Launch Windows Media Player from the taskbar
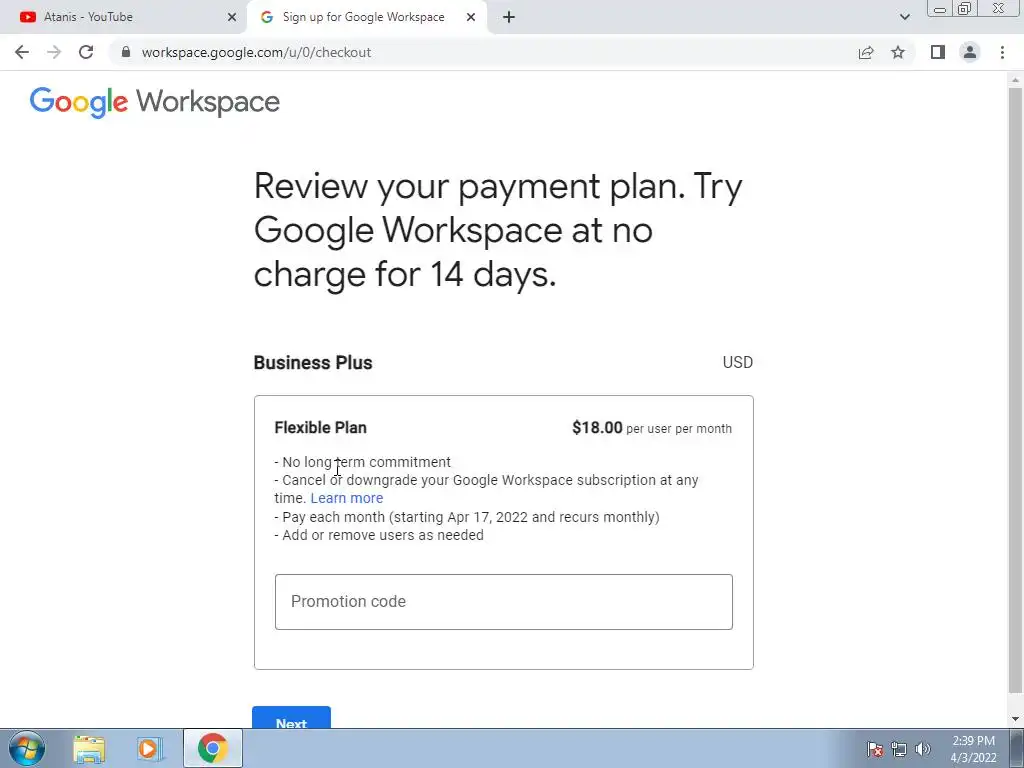 pos(149,748)
